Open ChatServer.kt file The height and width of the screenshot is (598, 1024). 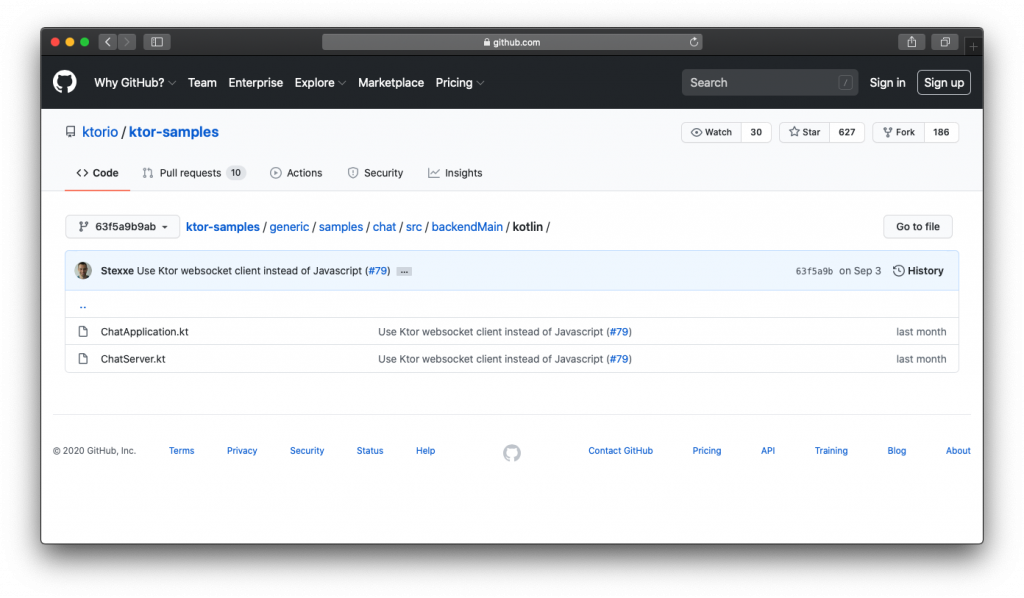[133, 359]
